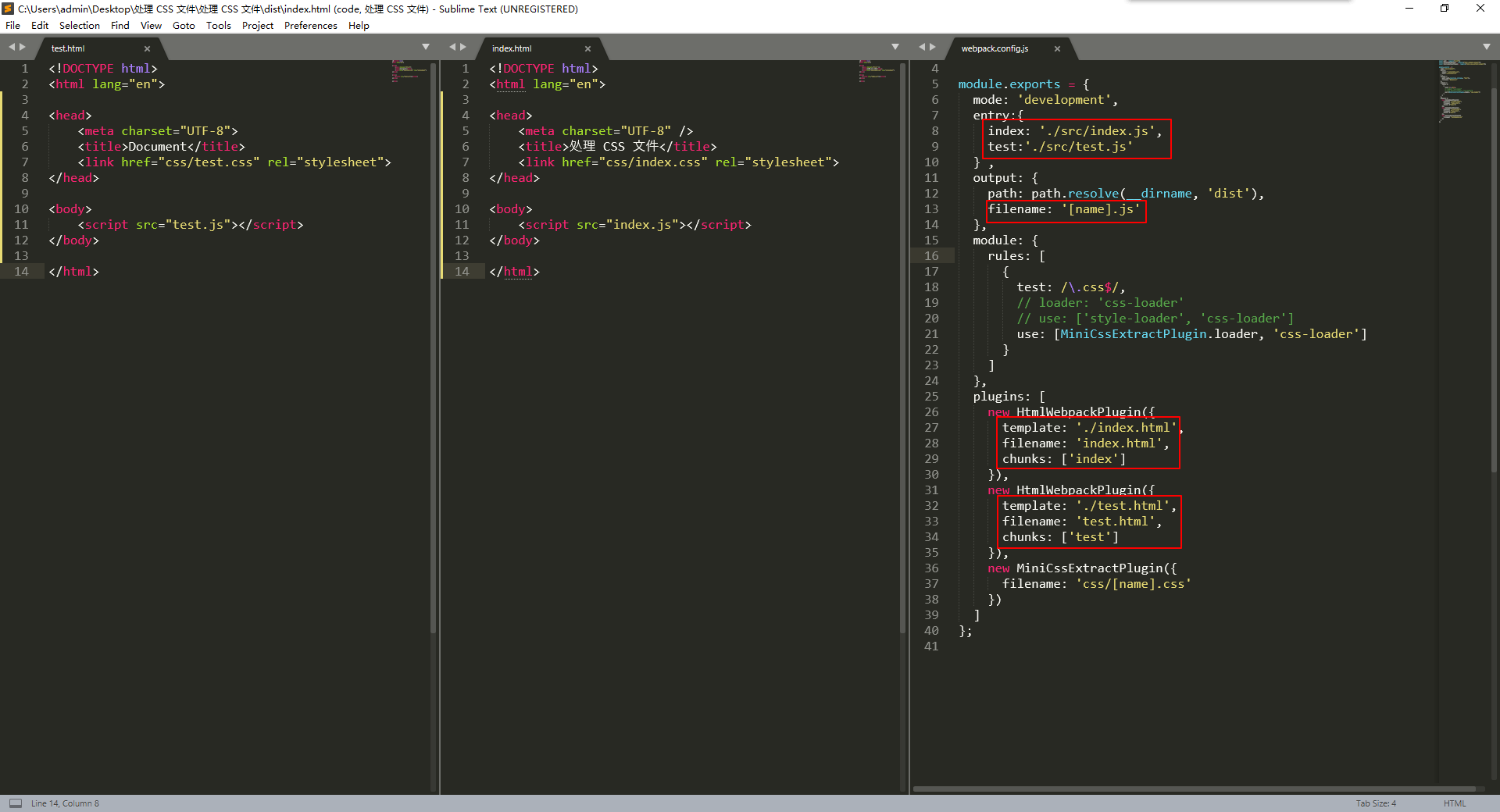This screenshot has width=1500, height=812.
Task: Click './src/test.js' entry value
Action: tap(1079, 147)
